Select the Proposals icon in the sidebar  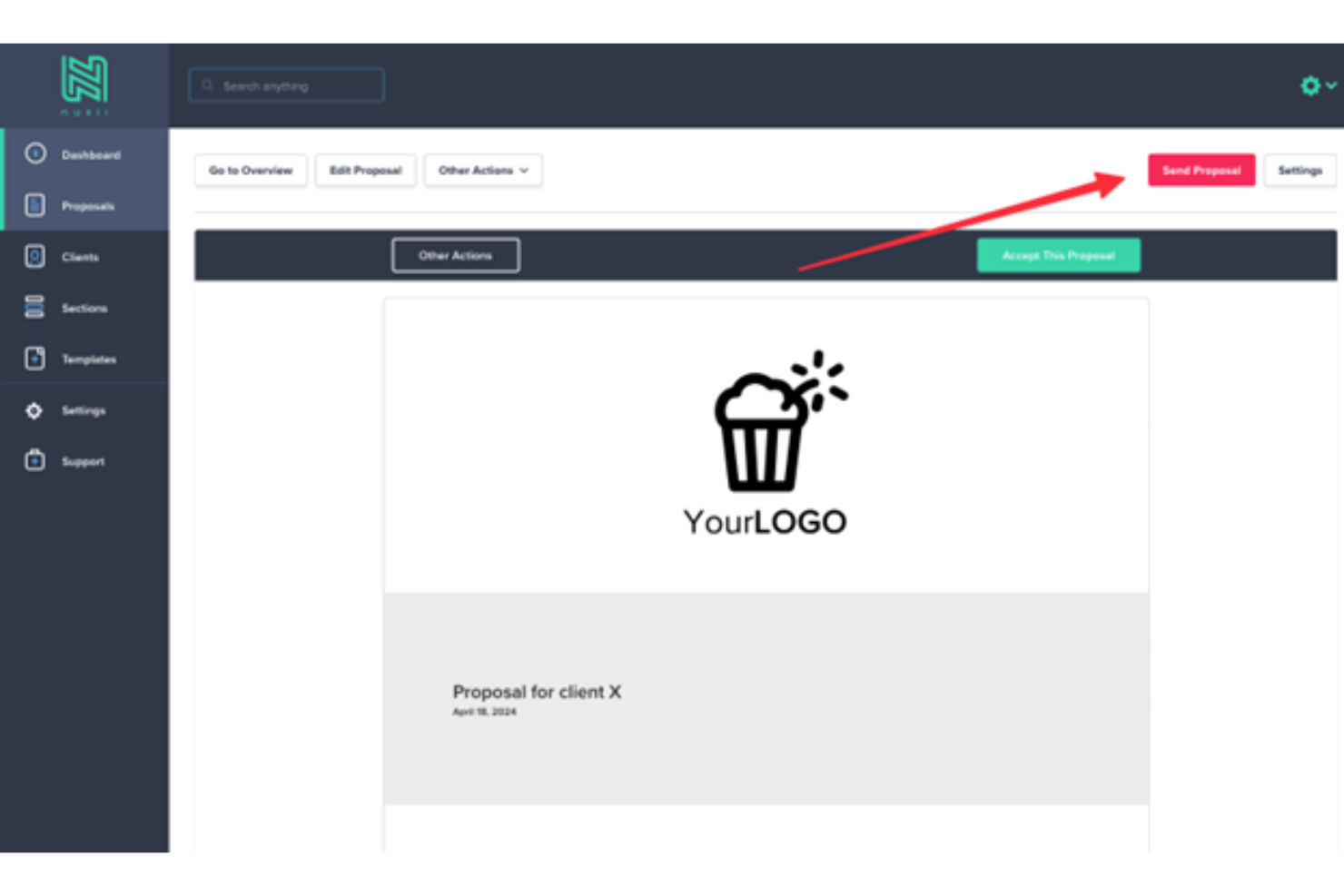(34, 205)
